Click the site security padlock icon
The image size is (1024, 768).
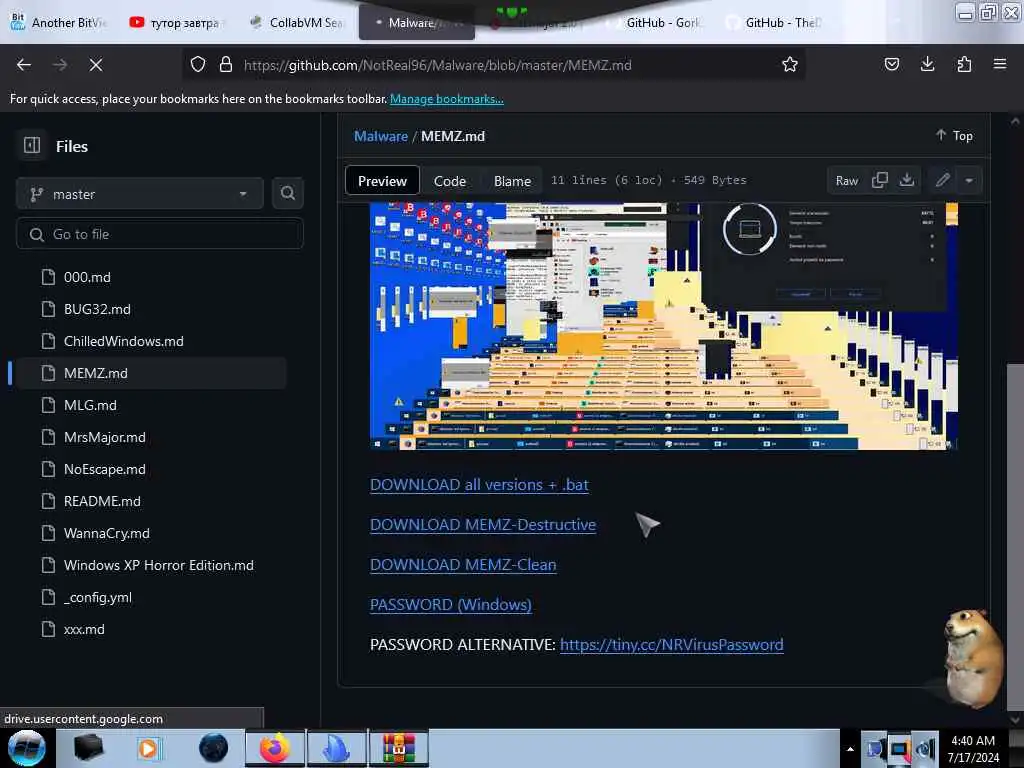(226, 65)
